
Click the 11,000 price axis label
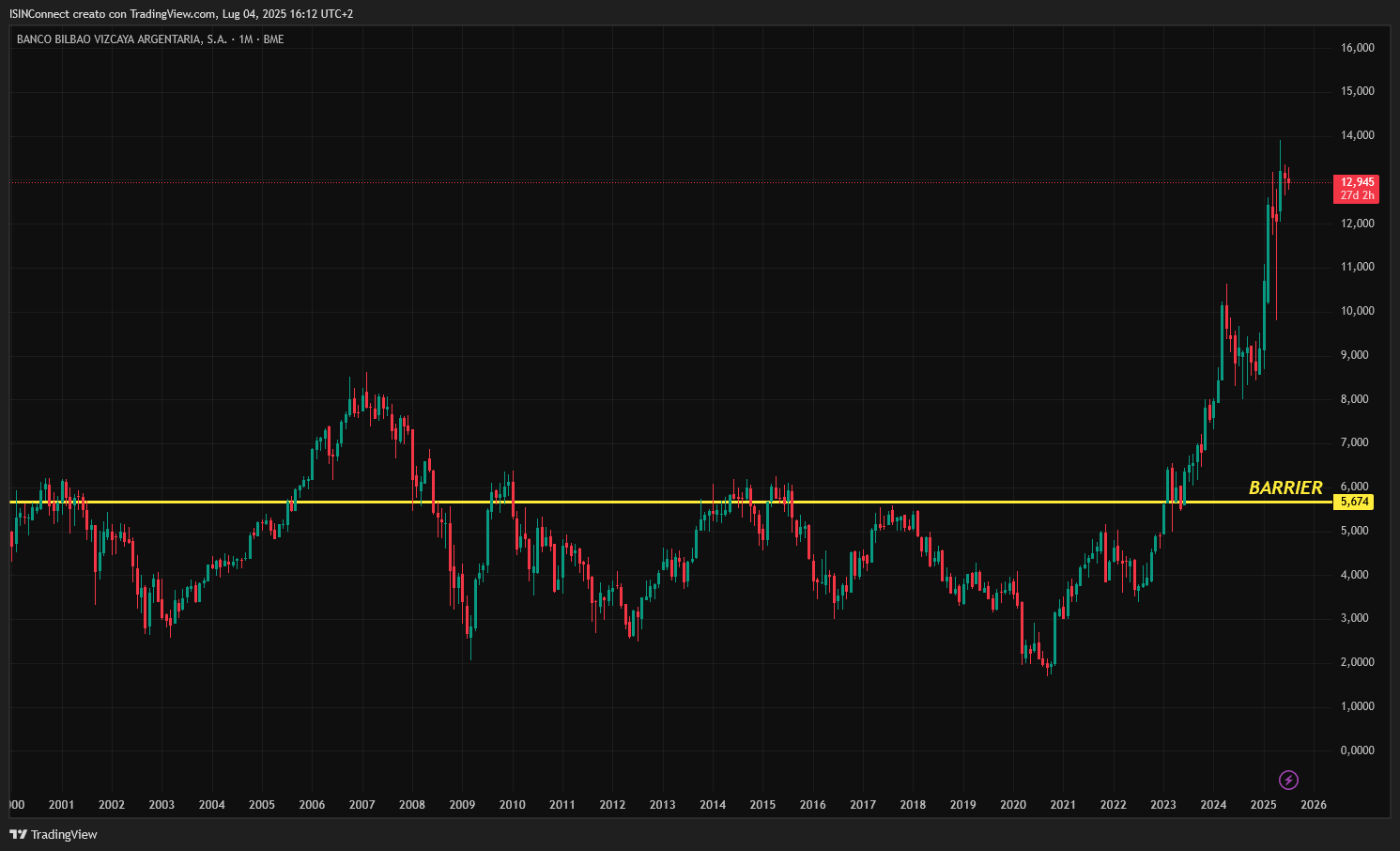point(1358,267)
